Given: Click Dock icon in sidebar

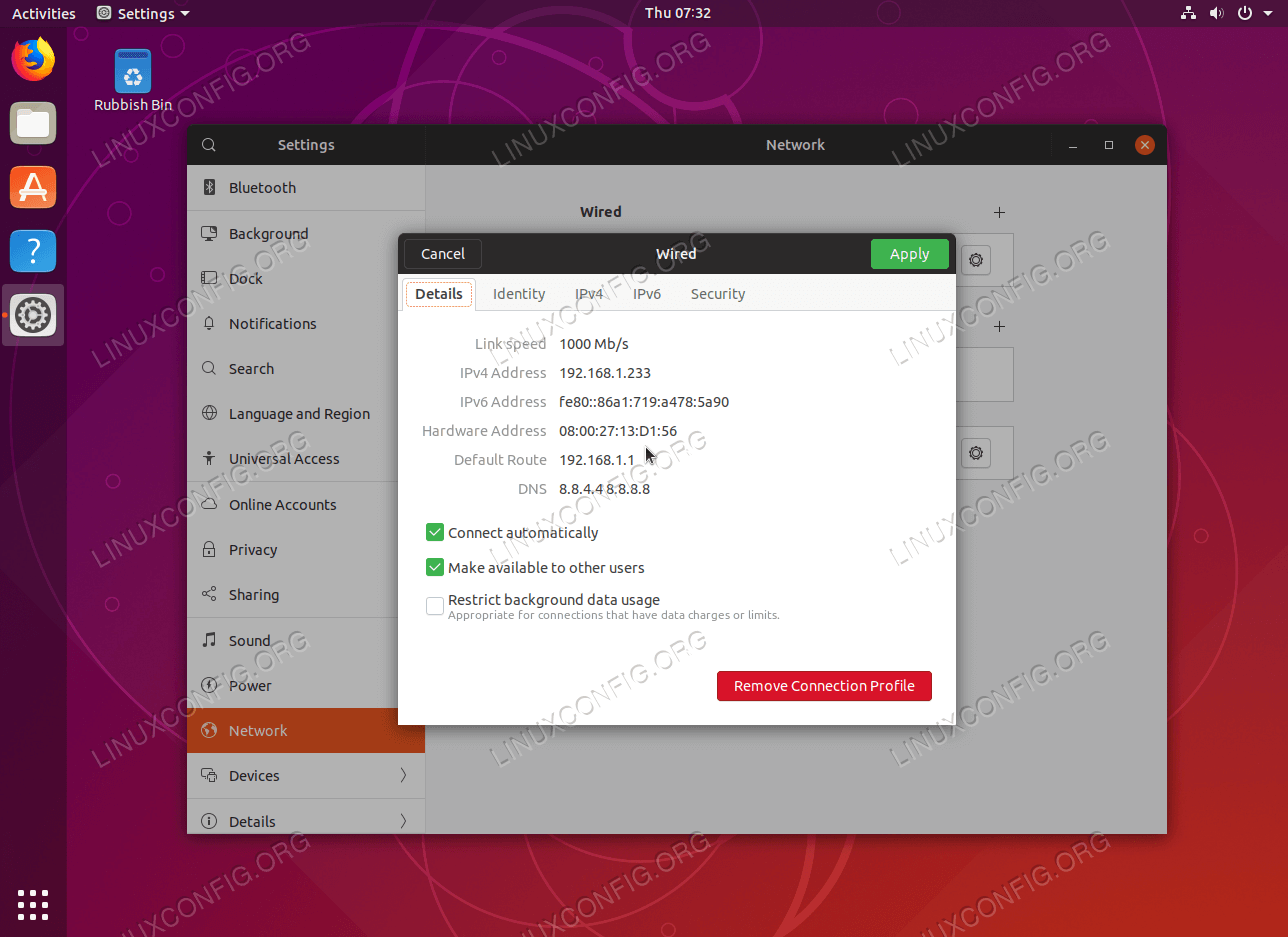Looking at the screenshot, I should pos(209,278).
